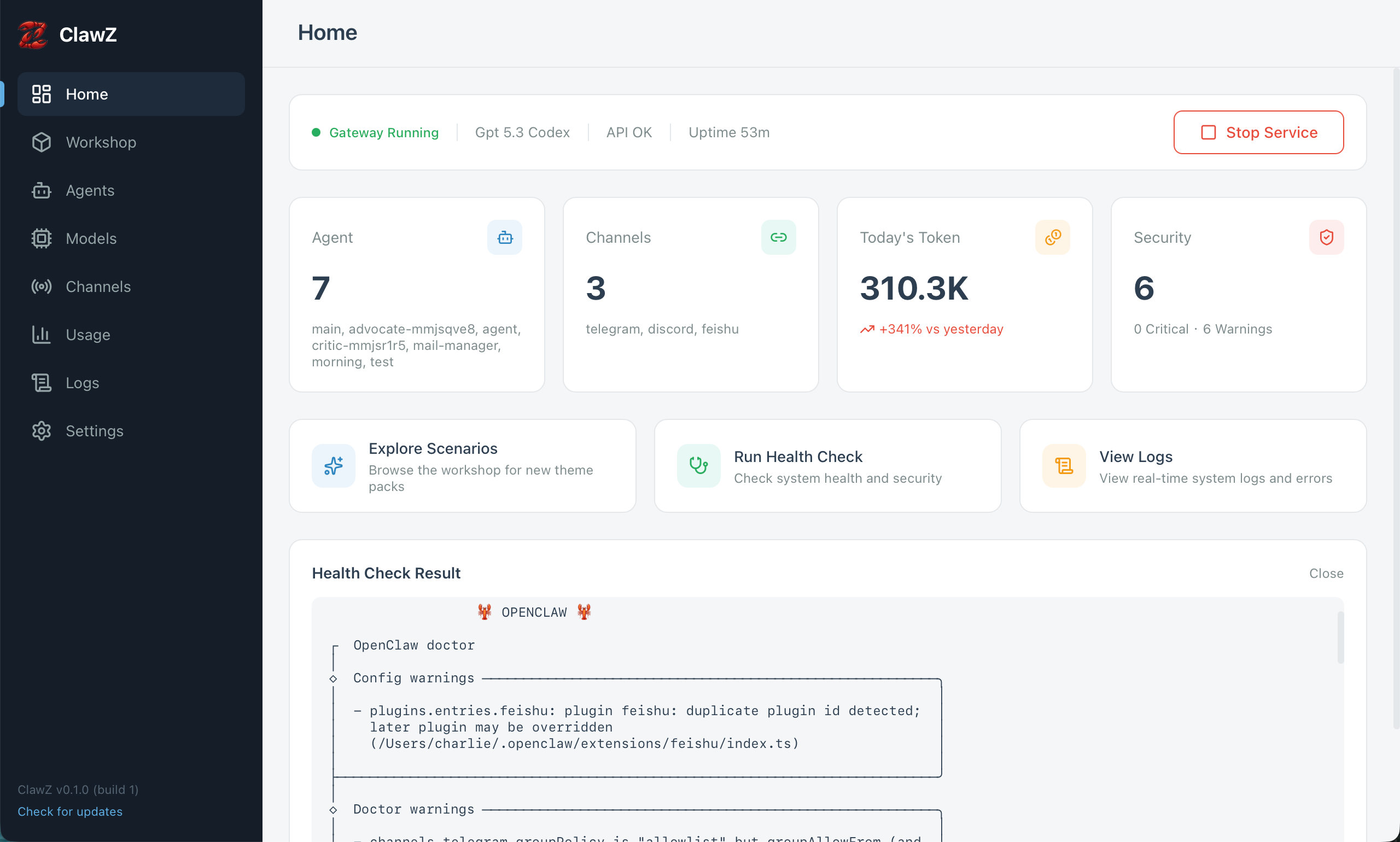Close the Health Check Result panel

(1326, 573)
